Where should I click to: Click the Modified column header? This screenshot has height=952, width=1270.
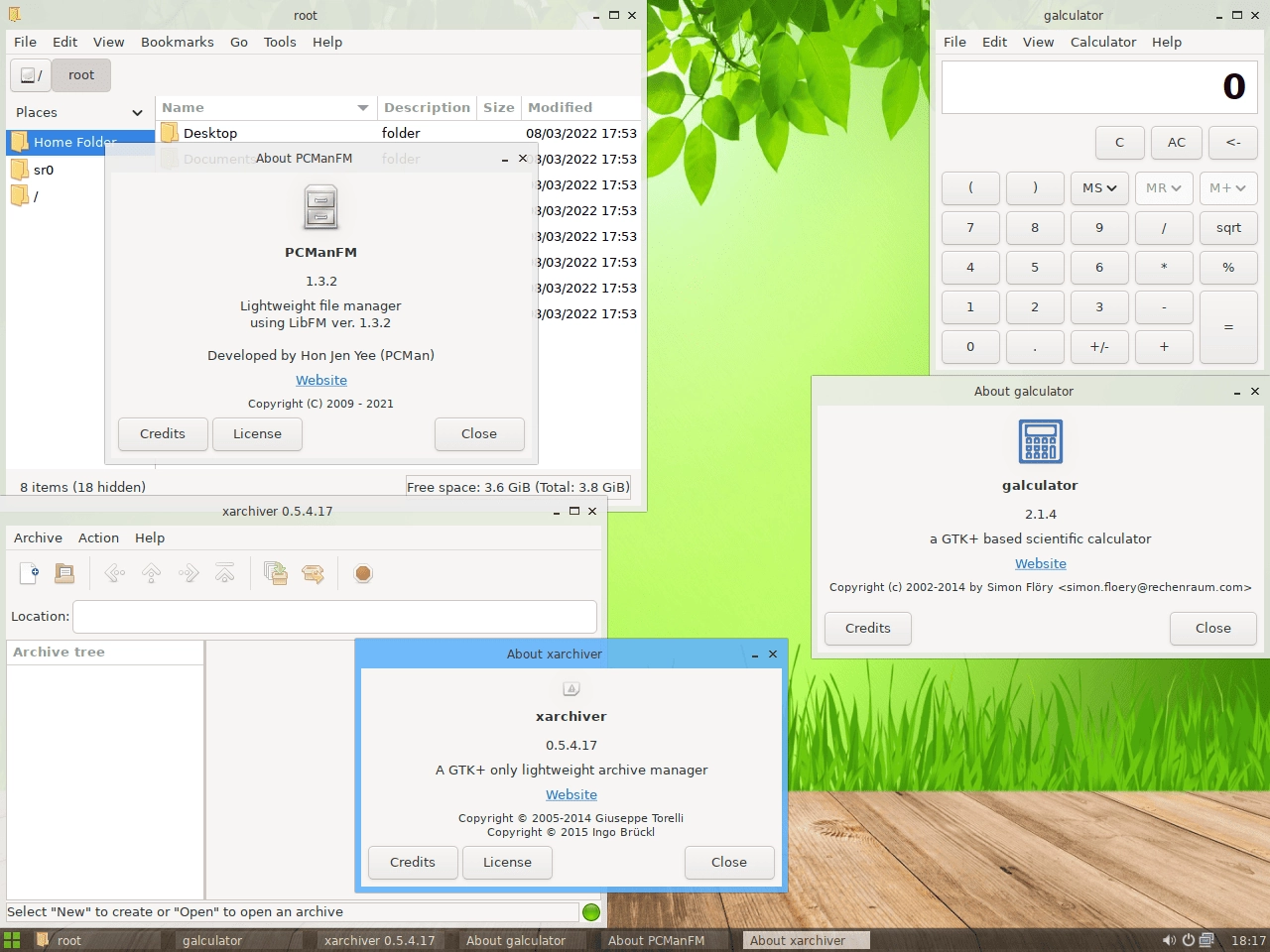click(x=581, y=107)
